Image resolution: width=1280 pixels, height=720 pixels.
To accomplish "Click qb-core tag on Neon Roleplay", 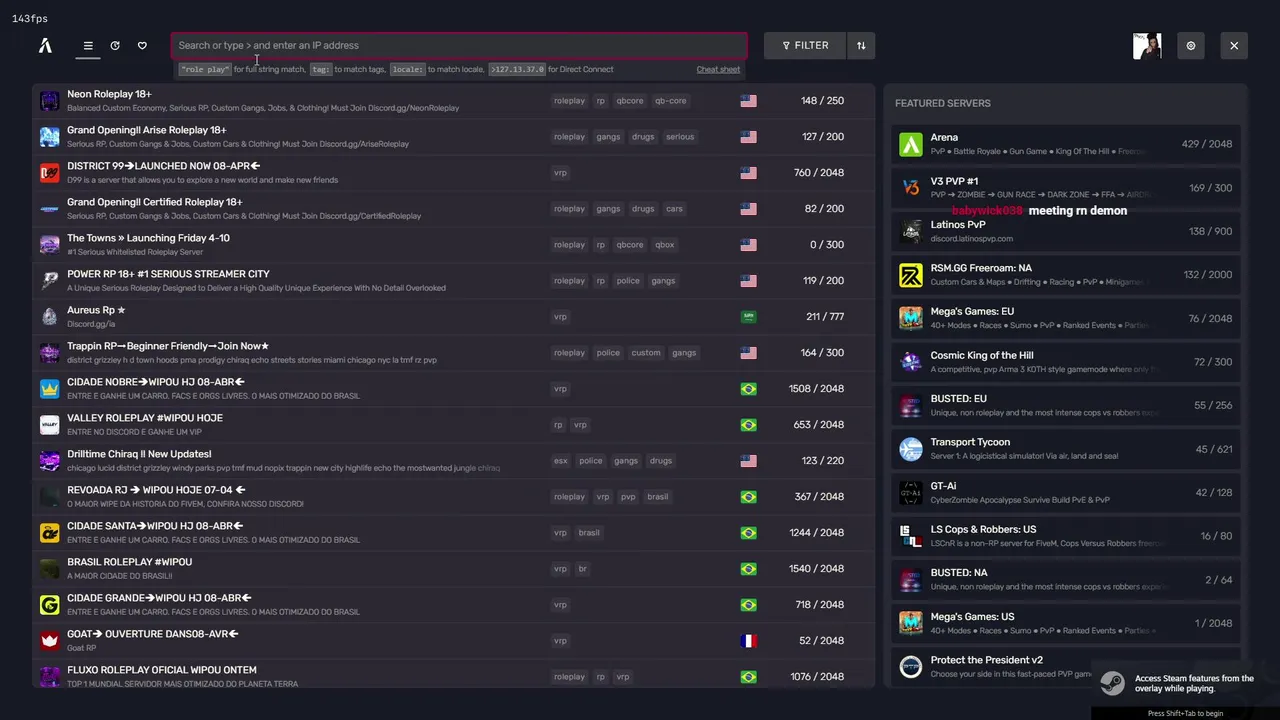I will [x=670, y=101].
